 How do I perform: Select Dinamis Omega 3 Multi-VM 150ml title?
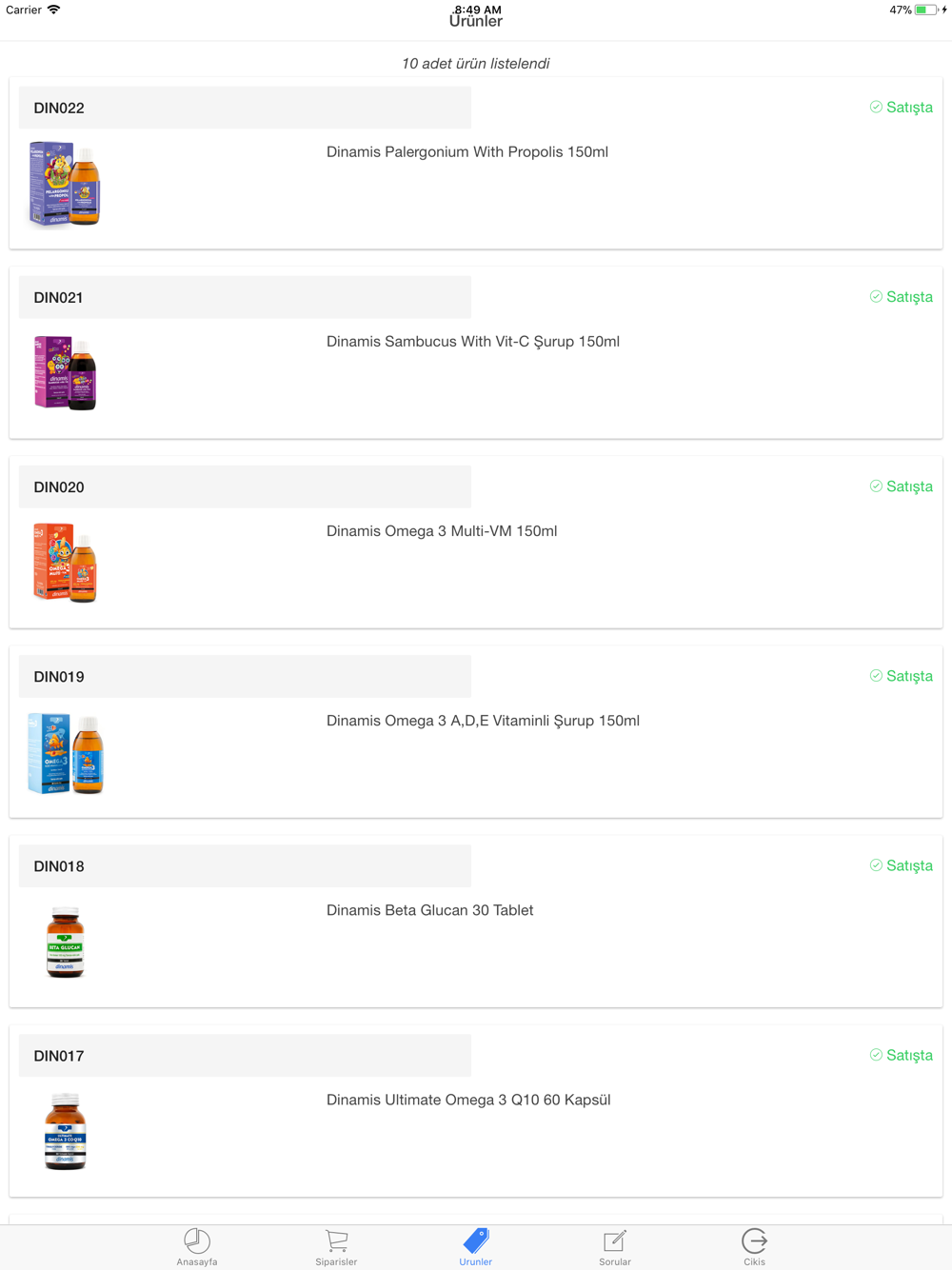pos(442,531)
